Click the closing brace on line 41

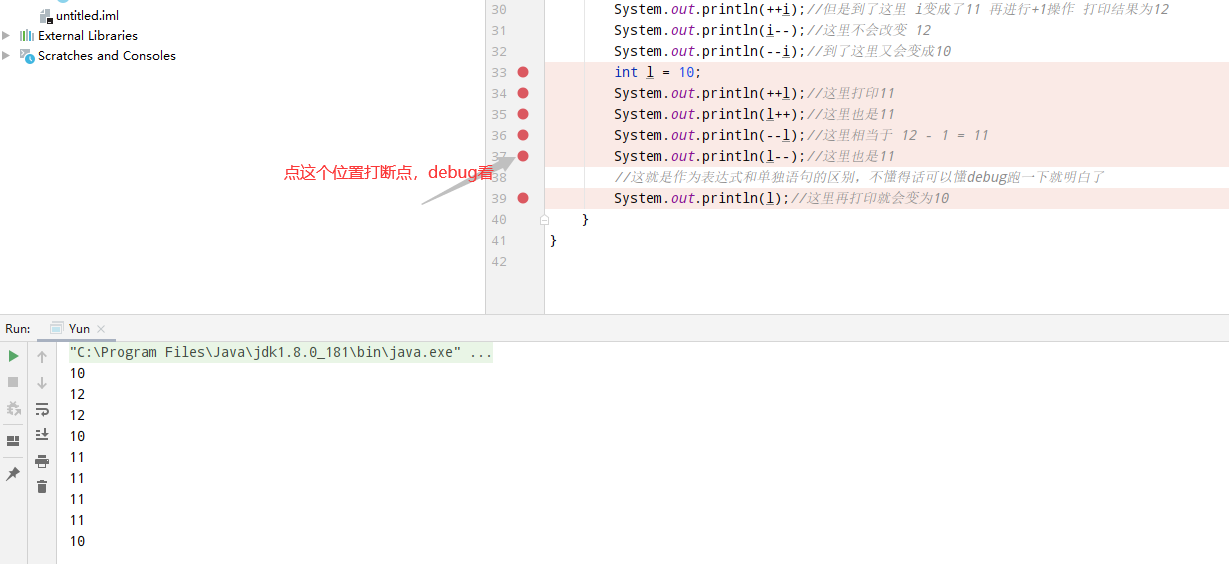pos(553,240)
